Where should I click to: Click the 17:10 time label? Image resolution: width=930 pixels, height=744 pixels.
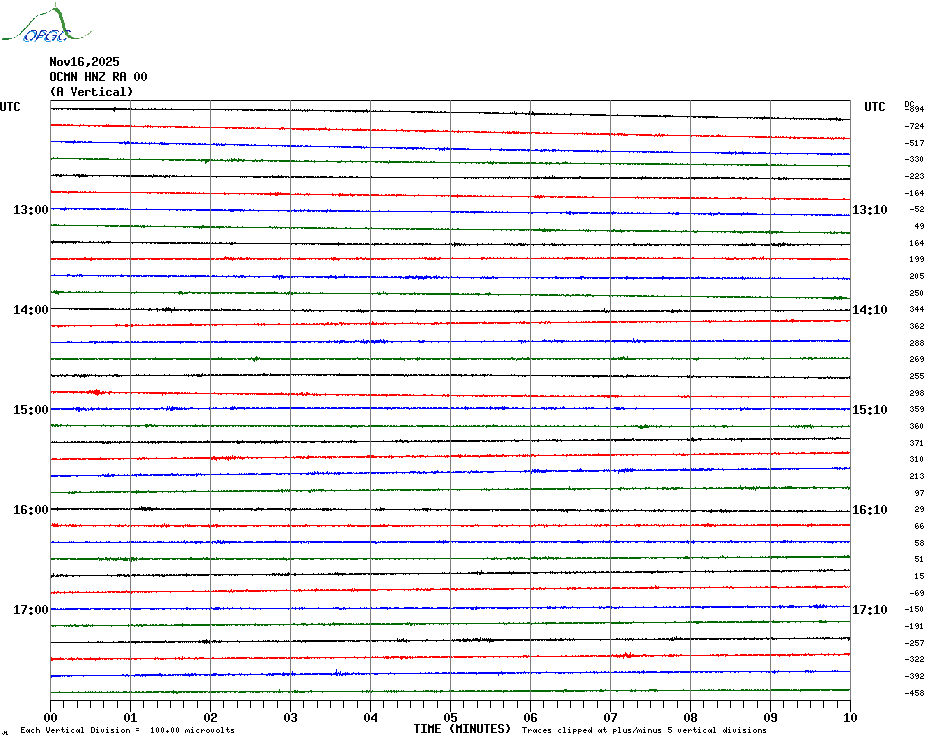coord(870,610)
